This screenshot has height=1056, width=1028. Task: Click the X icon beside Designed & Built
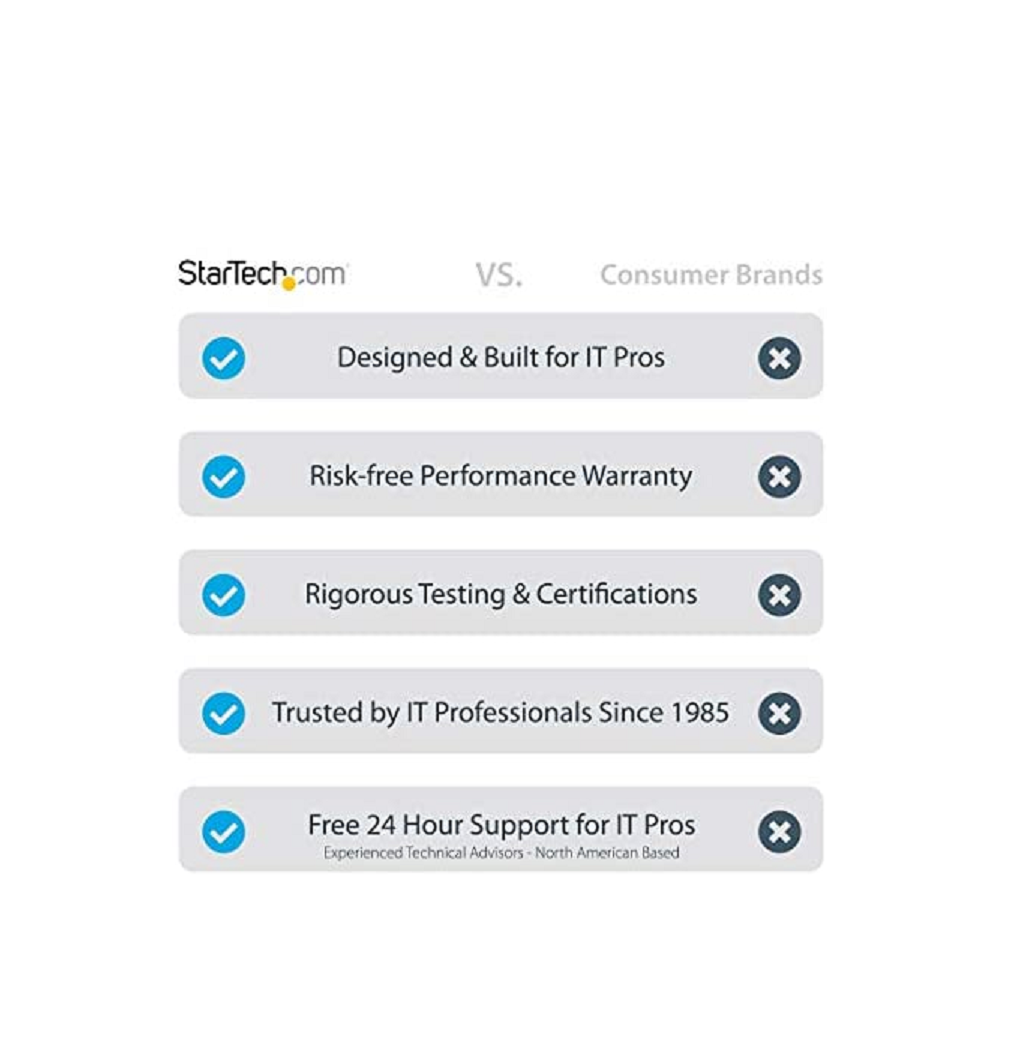779,358
